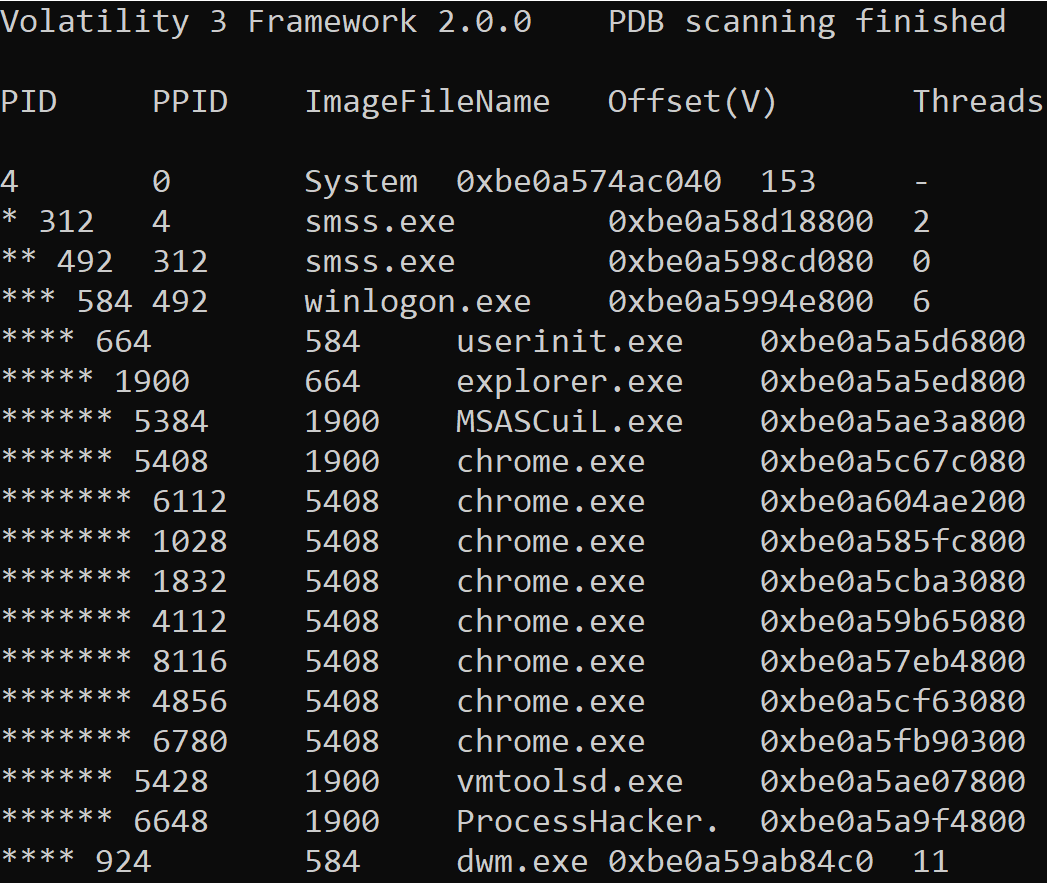Click the explorer.exe process name
Screen dimensions: 1047x883
click(570, 381)
